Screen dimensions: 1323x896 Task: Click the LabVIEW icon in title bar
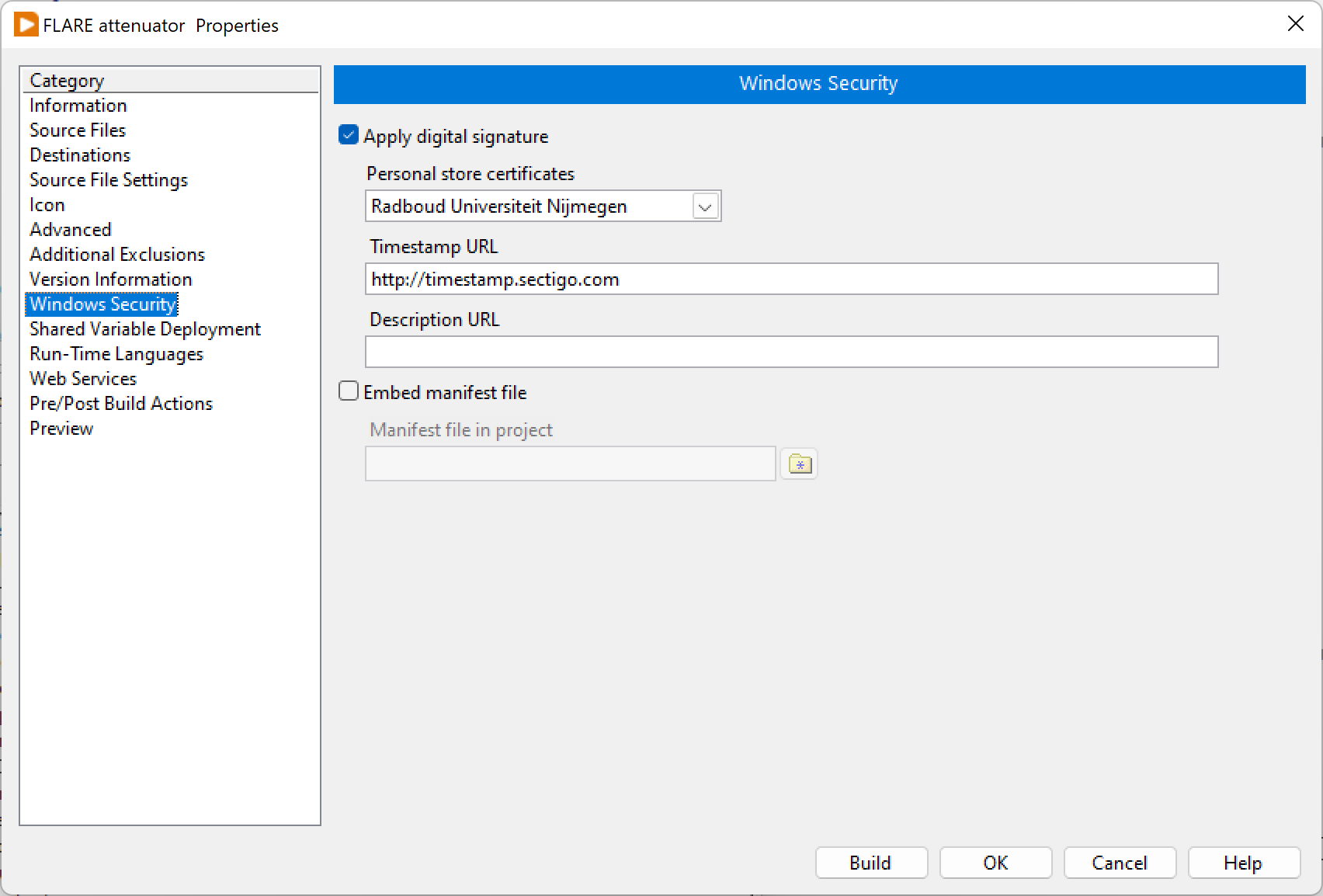[26, 25]
